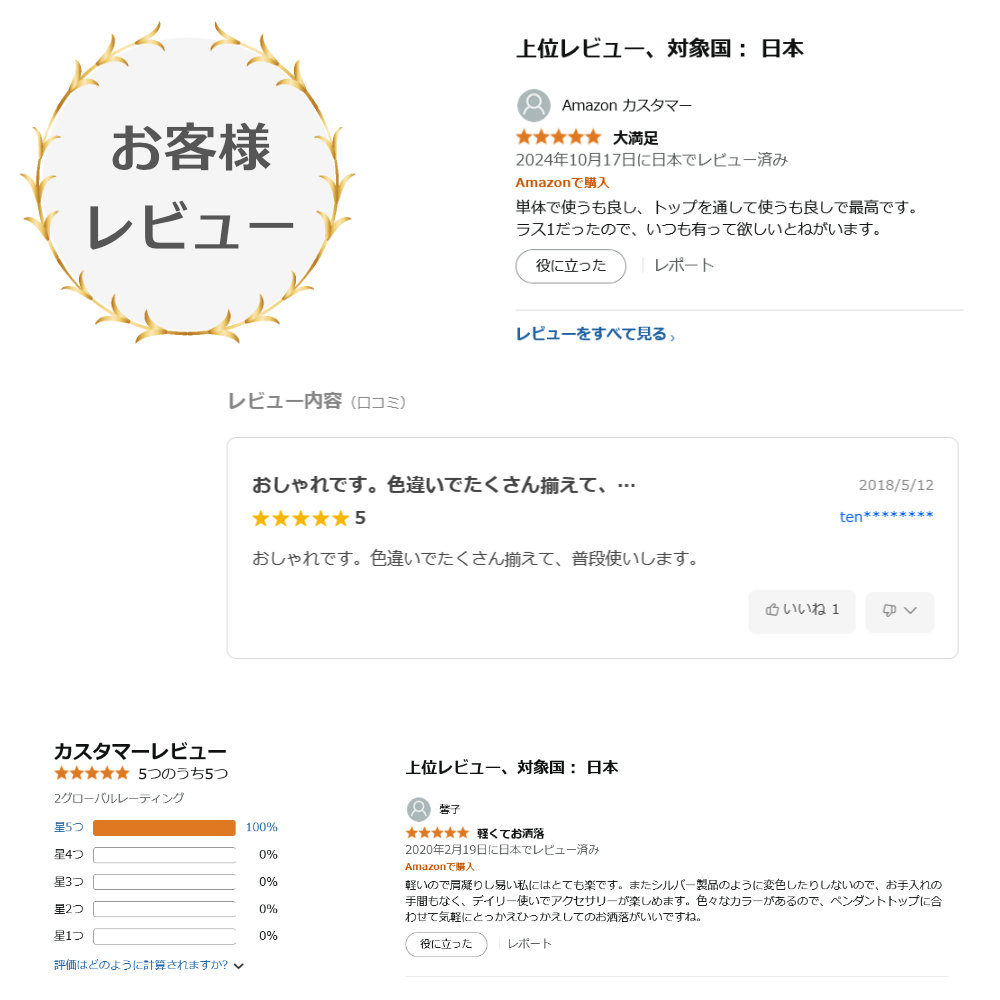Mark the top 大満足 review as 役に立った

(x=570, y=266)
